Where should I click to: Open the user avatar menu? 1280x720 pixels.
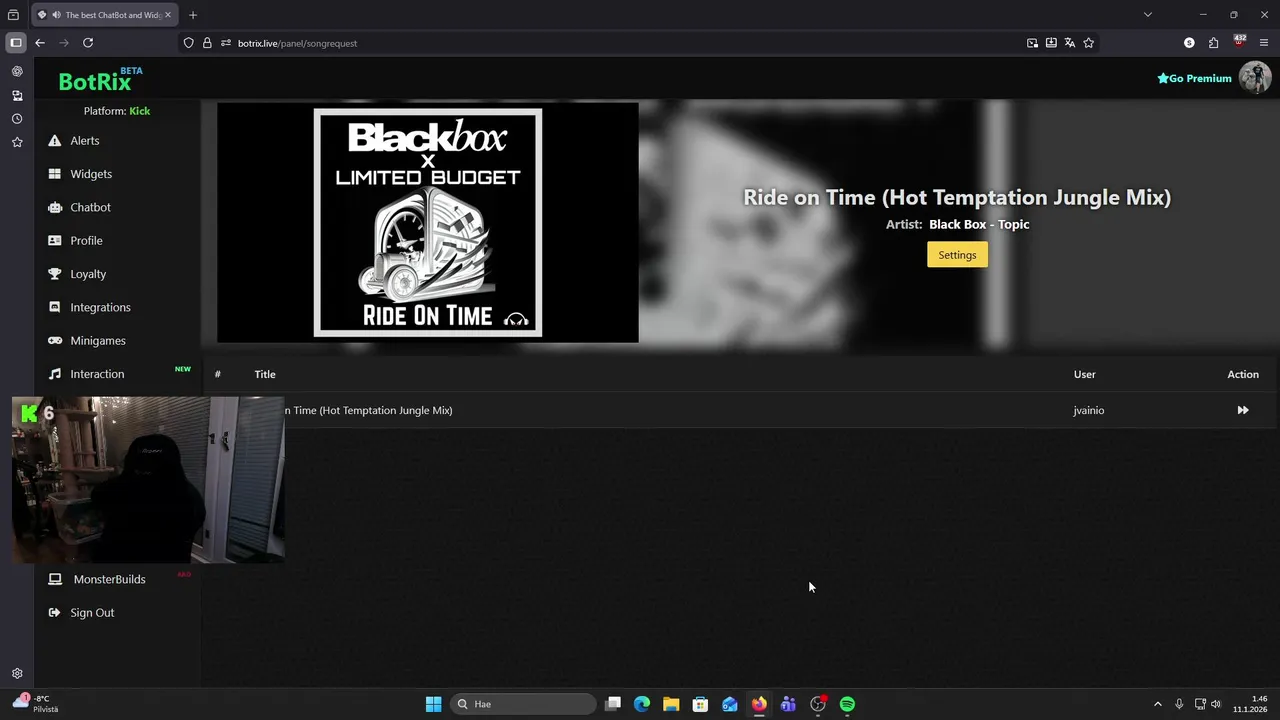(1254, 78)
